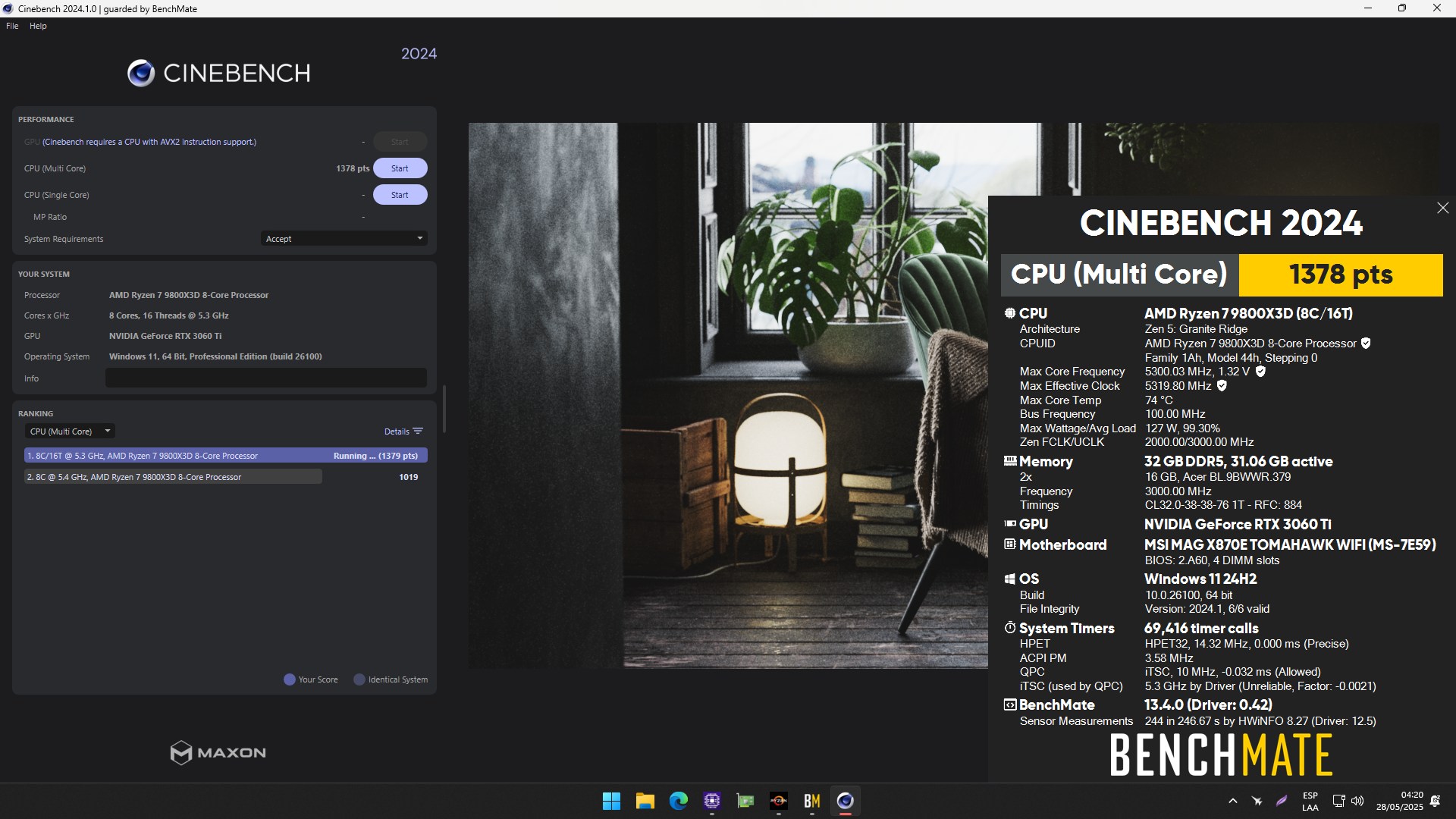Screen dimensions: 1456x819
Task: Open network settings from the tray
Action: pos(1338,801)
